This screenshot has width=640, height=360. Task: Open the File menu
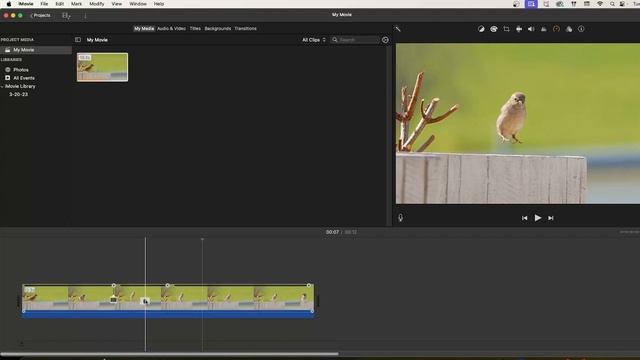click(x=44, y=4)
